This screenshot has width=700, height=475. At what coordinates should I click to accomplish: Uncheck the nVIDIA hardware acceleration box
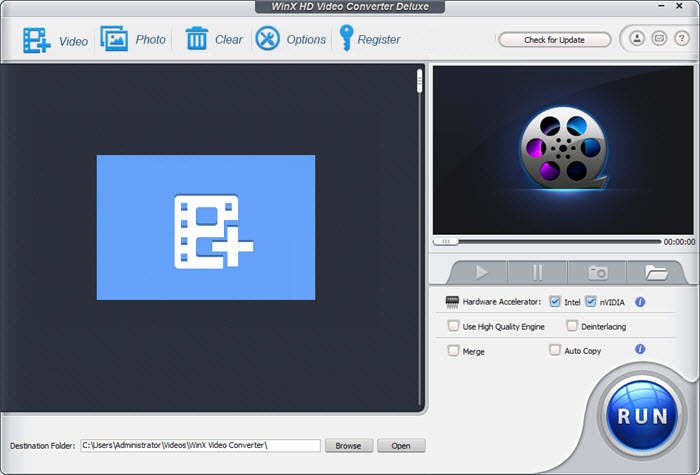[x=590, y=302]
